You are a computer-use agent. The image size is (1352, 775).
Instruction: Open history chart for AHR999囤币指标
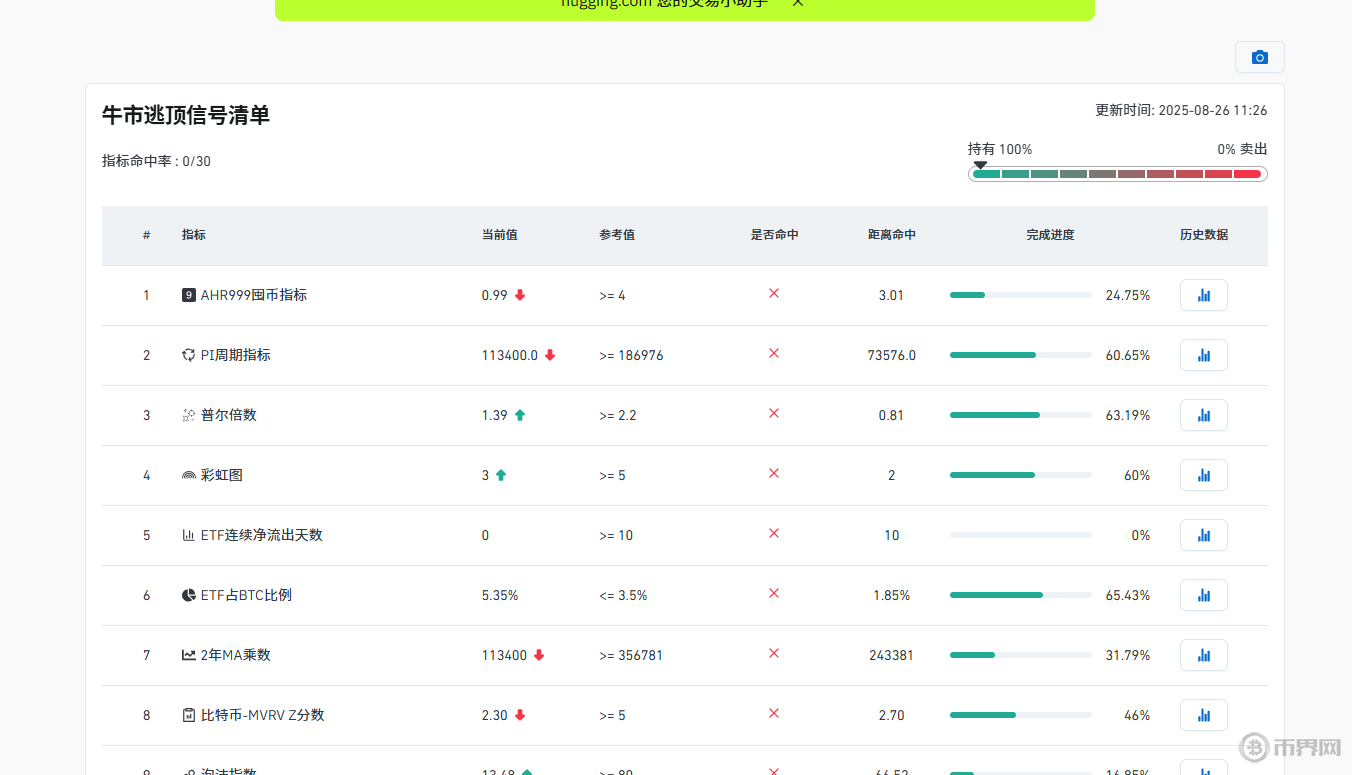[1203, 295]
